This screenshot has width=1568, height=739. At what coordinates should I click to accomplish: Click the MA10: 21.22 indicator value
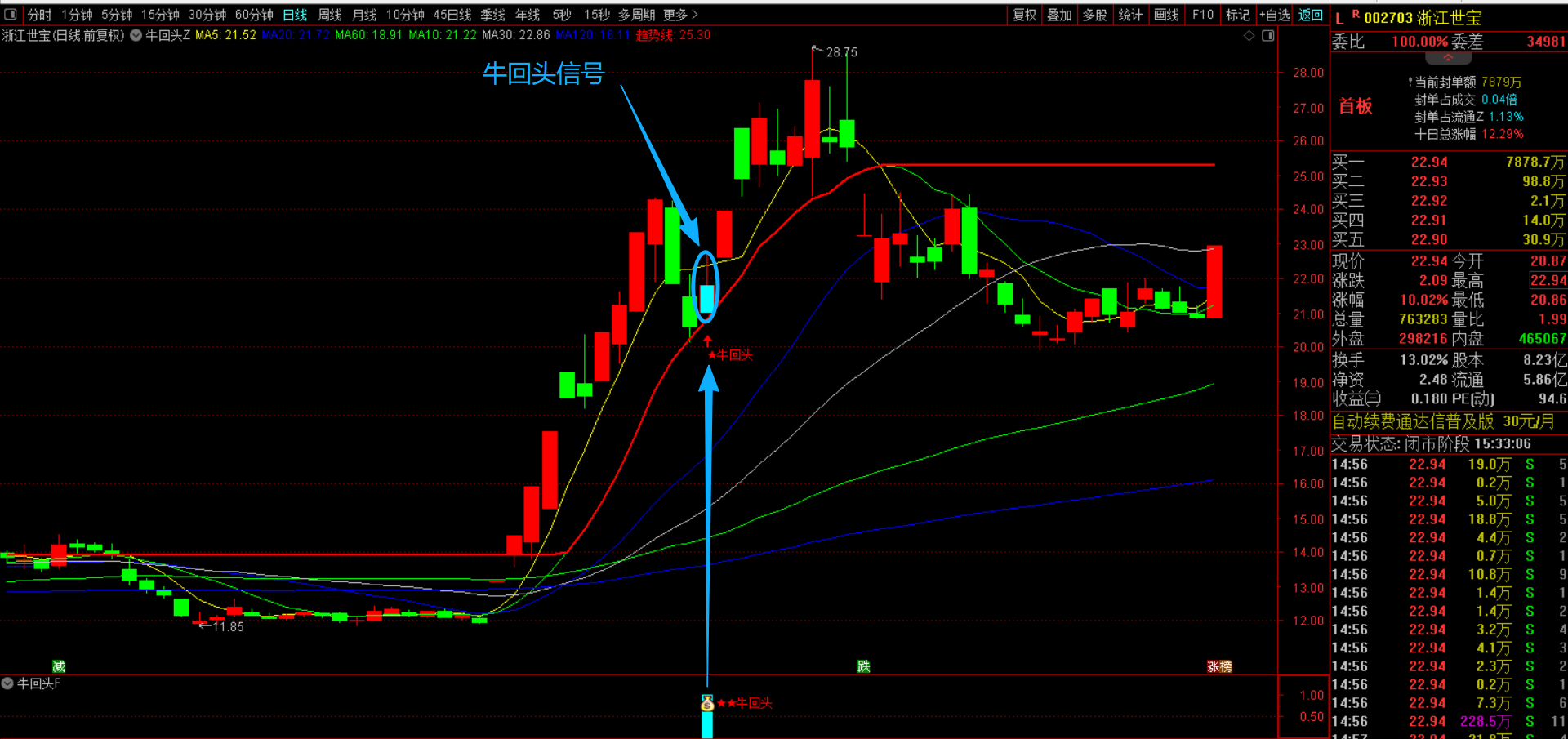443,35
